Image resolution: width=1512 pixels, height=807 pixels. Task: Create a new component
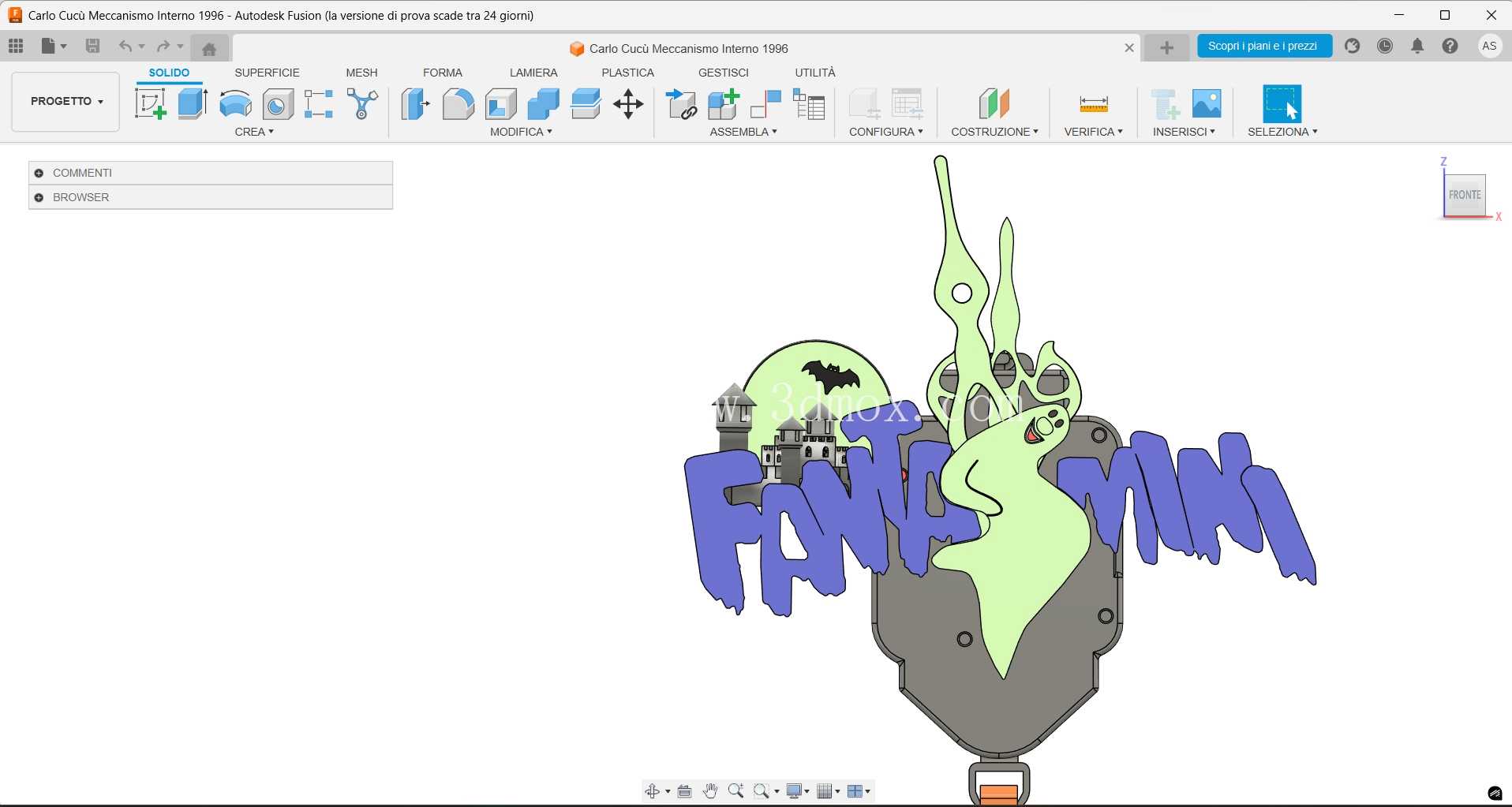click(724, 103)
